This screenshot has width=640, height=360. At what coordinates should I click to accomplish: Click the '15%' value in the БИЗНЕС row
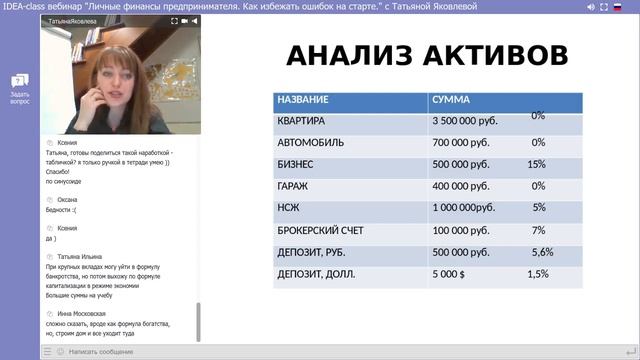coord(536,164)
